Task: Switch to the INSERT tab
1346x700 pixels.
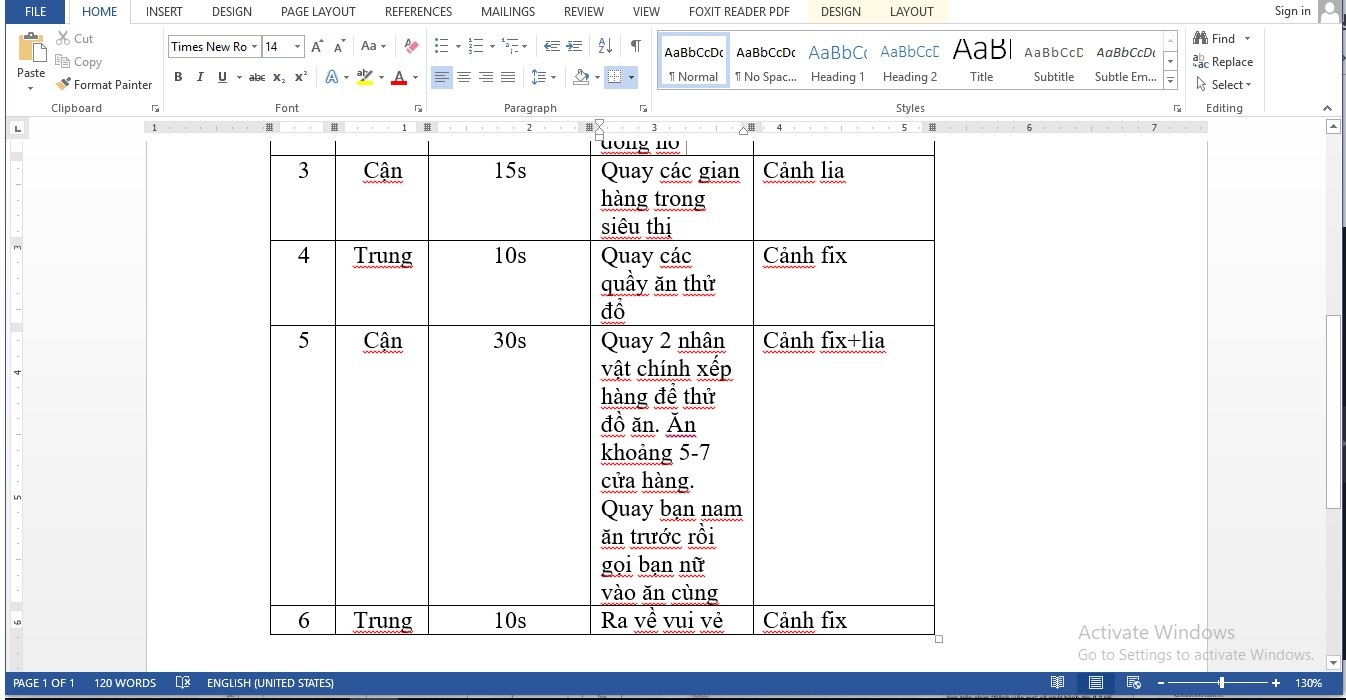Action: point(164,12)
